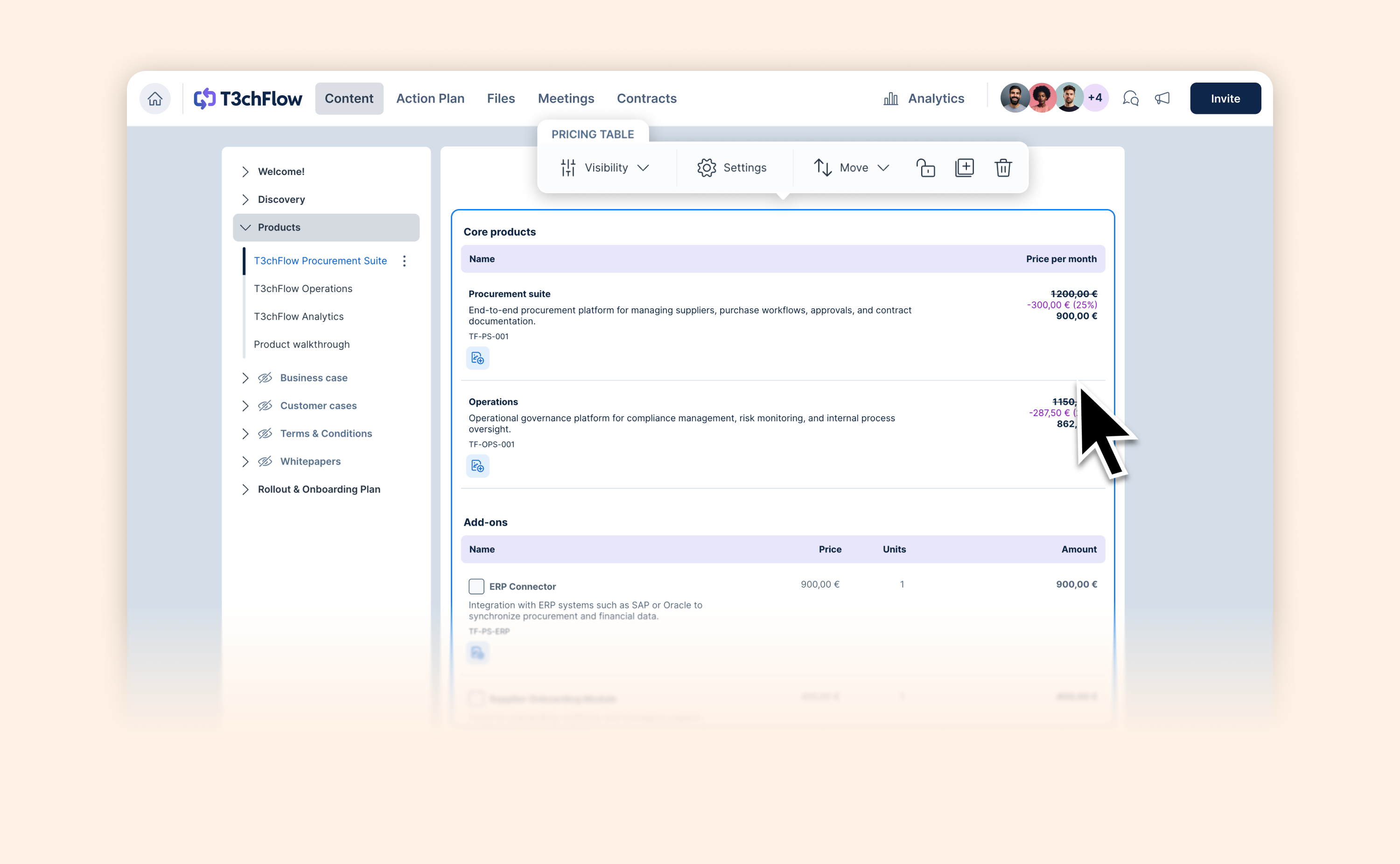Image resolution: width=1400 pixels, height=864 pixels.
Task: Switch to the Contracts tab
Action: tap(646, 98)
